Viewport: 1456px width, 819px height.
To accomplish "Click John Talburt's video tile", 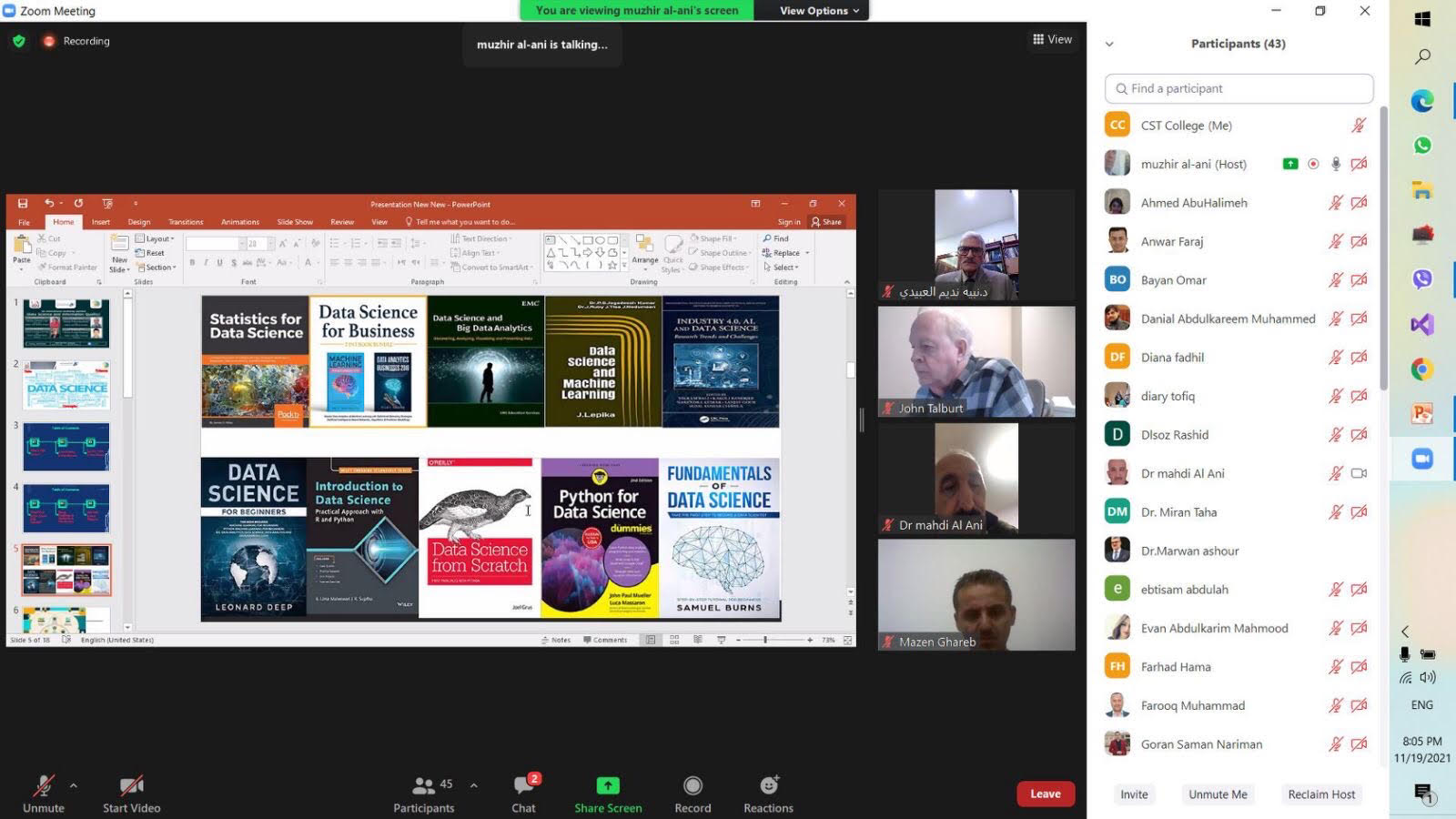I will point(976,361).
